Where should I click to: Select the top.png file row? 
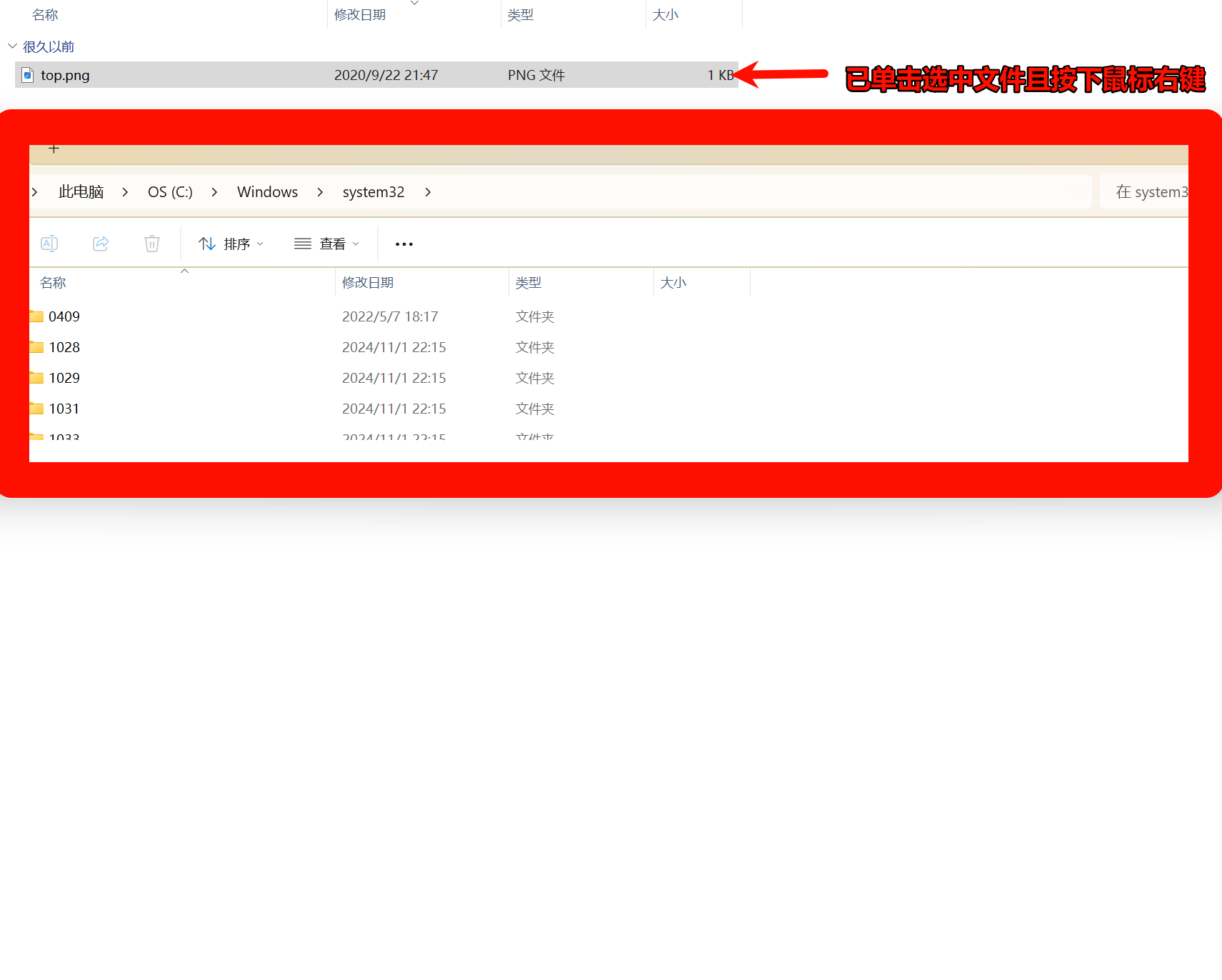coord(376,75)
